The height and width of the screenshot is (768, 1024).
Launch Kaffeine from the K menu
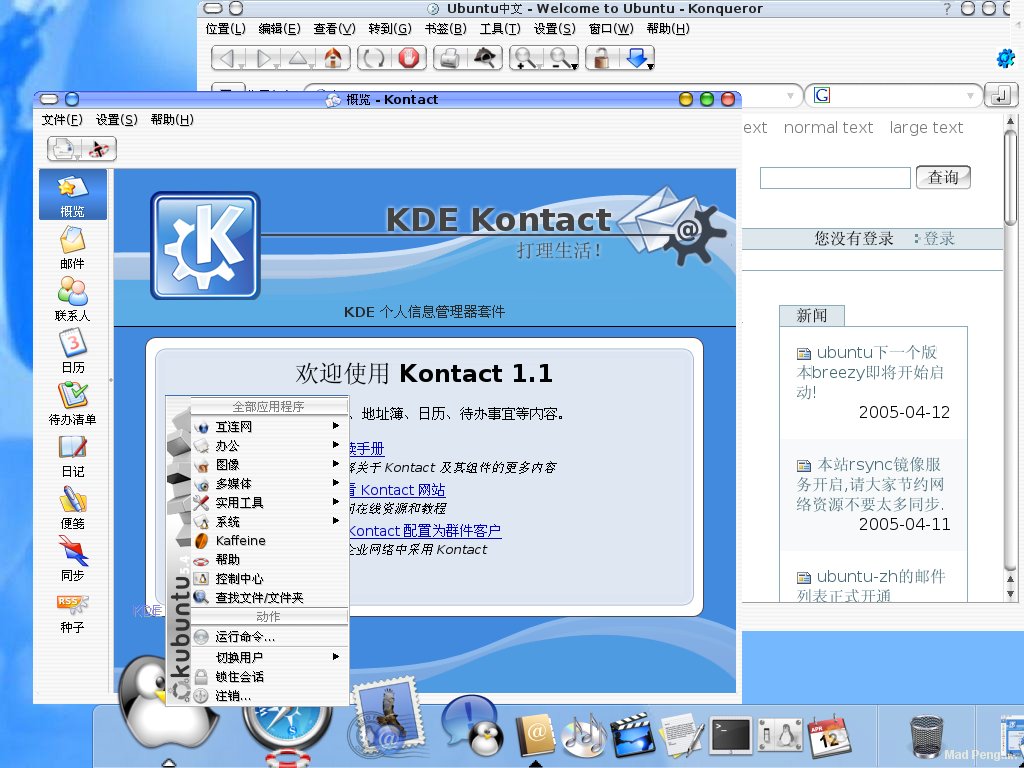pos(269,540)
